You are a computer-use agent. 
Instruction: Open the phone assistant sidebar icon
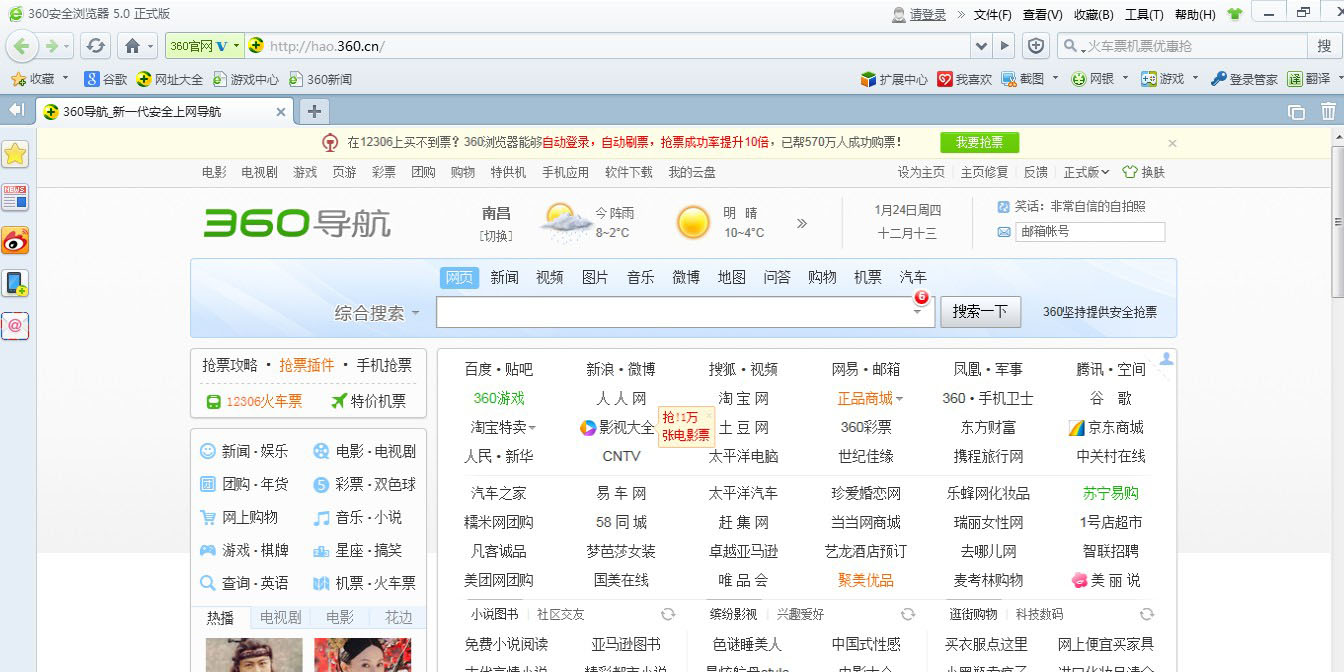tap(15, 283)
